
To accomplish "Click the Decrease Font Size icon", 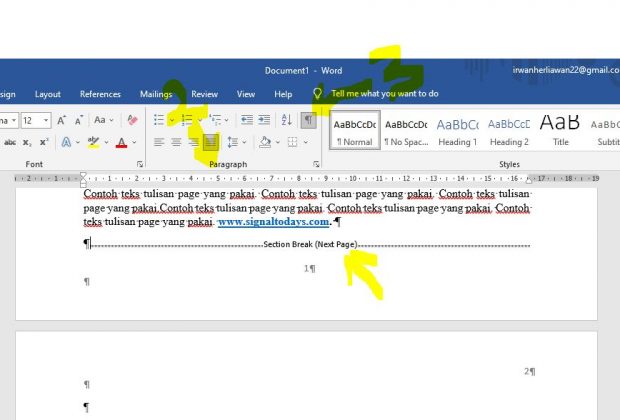I will tap(79, 120).
